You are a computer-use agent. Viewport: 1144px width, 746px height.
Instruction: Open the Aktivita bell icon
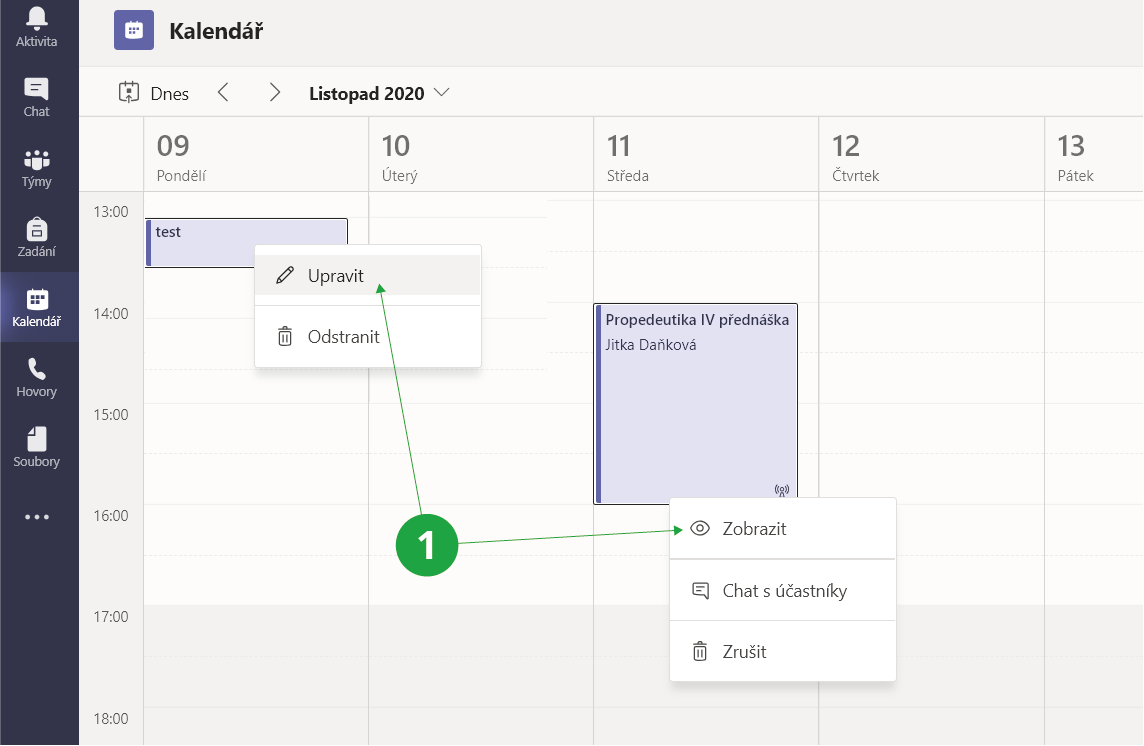(37, 27)
